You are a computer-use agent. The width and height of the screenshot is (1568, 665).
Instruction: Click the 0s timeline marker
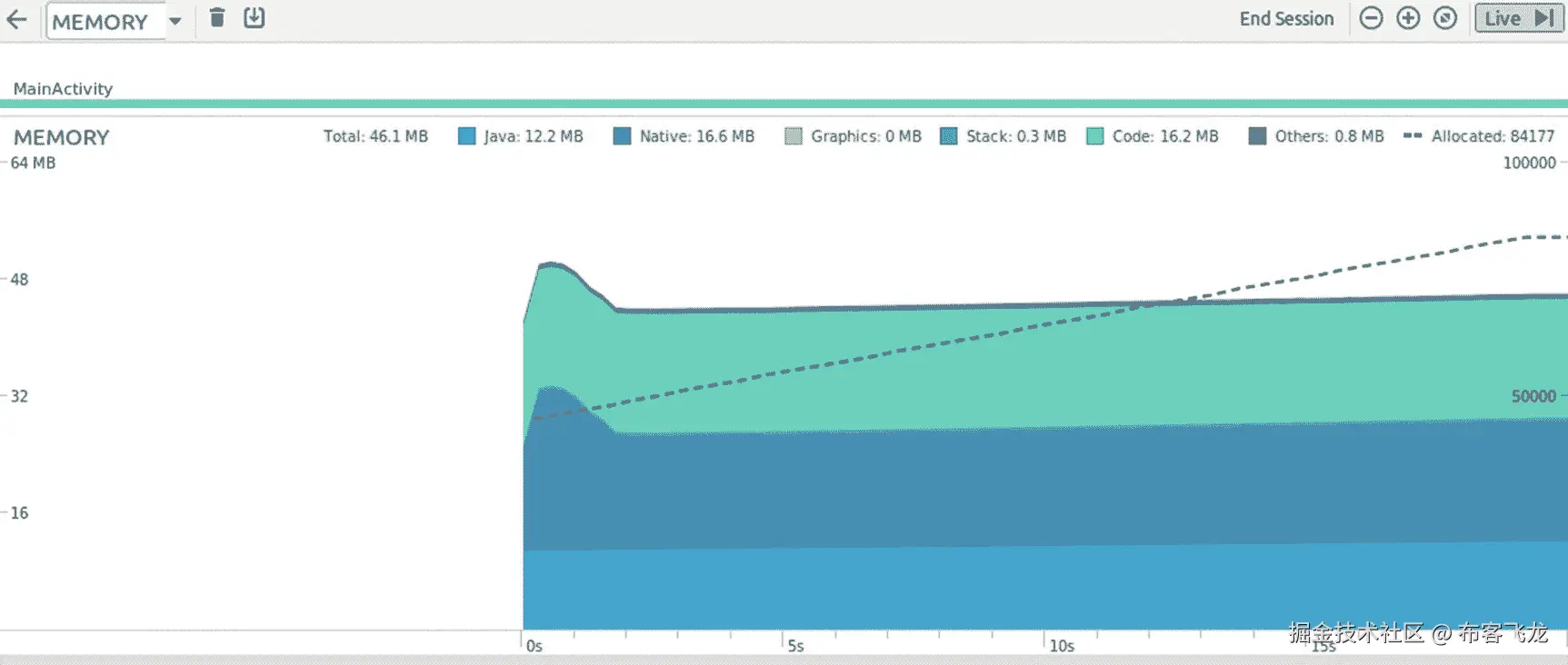click(534, 646)
